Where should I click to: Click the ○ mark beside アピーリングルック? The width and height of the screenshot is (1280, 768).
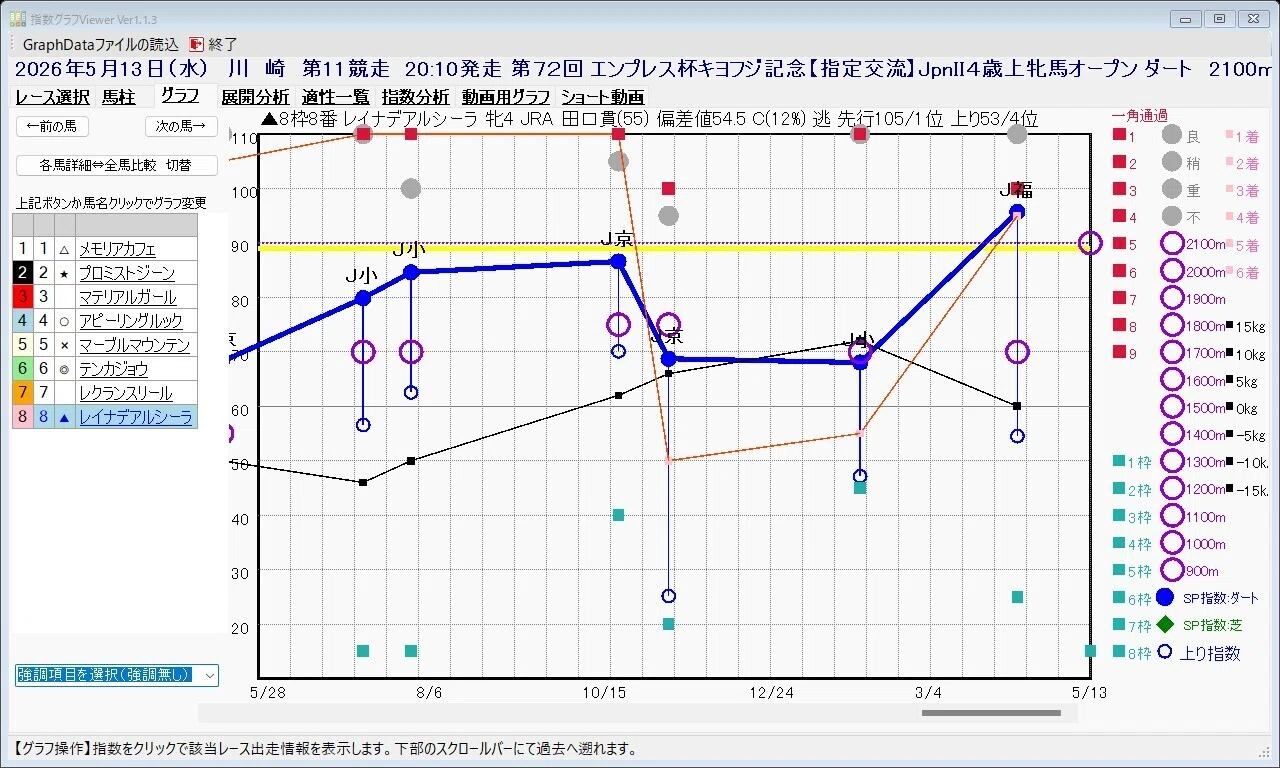point(64,321)
